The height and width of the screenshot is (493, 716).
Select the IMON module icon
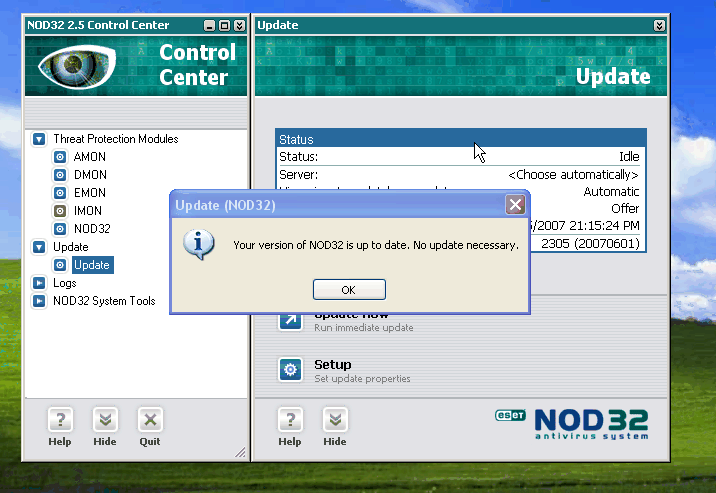pos(60,211)
